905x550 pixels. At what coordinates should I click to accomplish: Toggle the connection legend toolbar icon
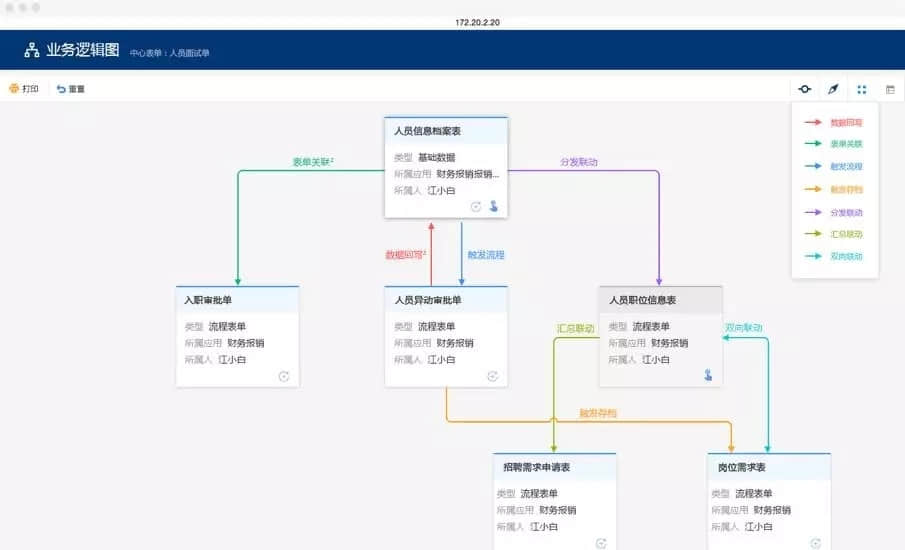click(x=805, y=89)
